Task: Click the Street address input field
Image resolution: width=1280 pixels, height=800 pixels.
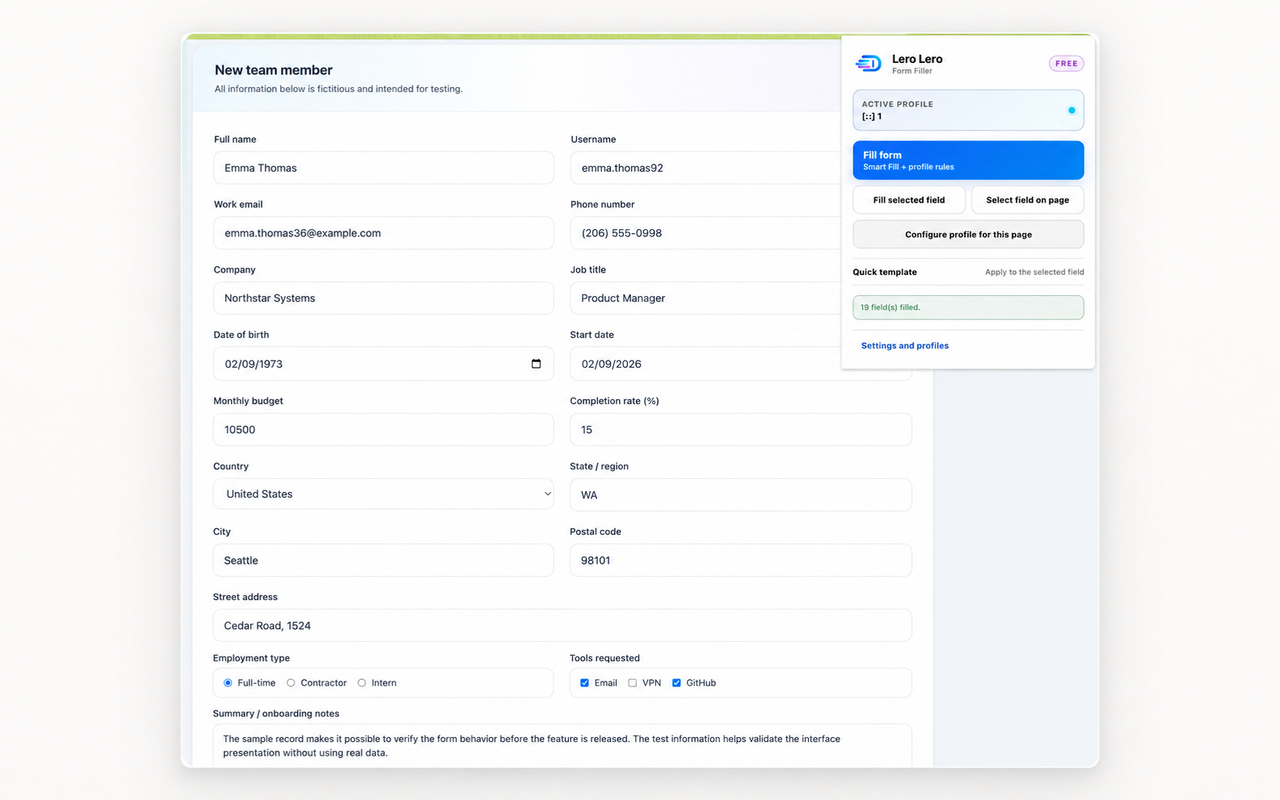Action: tap(562, 625)
